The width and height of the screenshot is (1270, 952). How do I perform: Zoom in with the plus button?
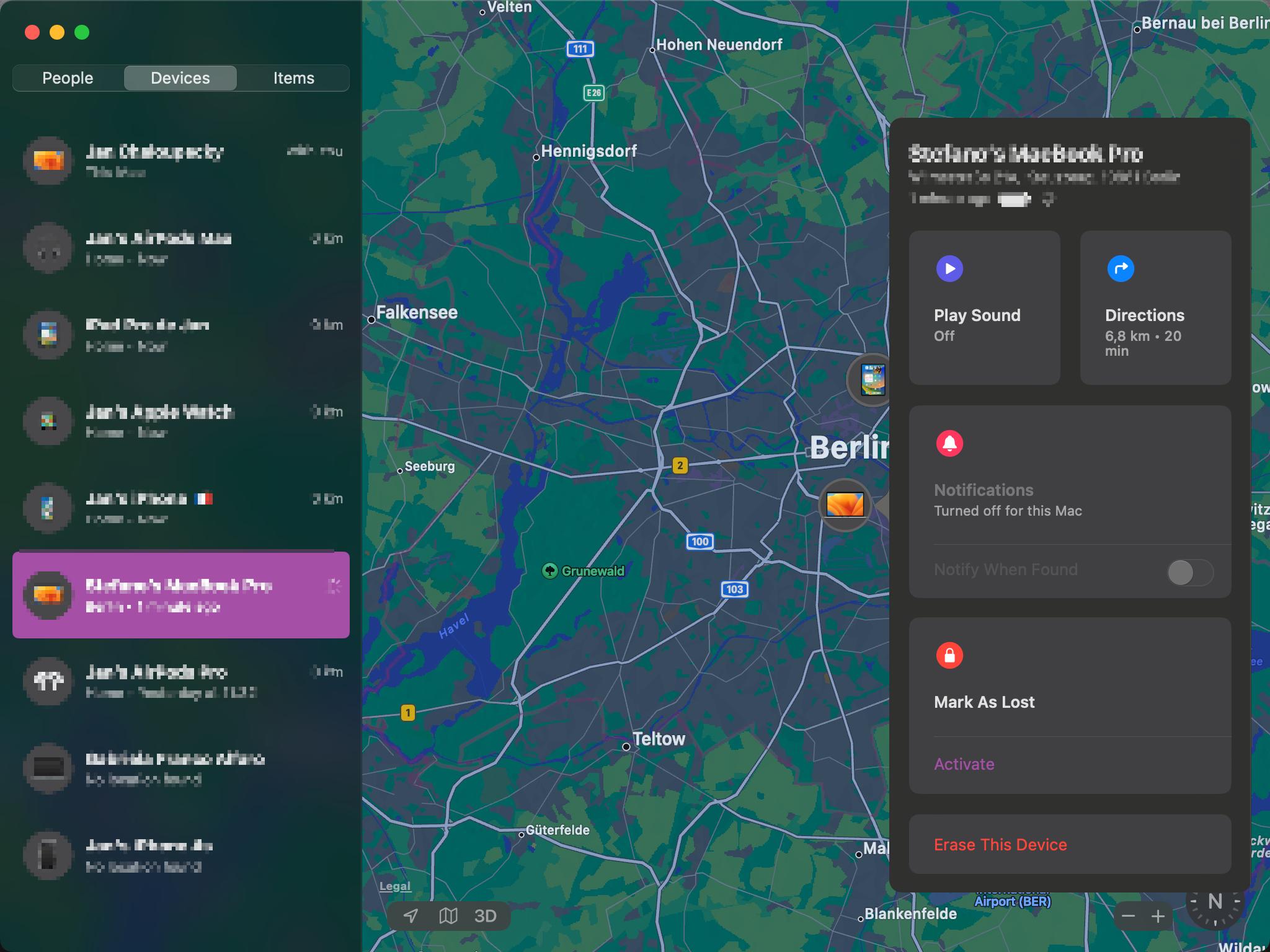point(1158,916)
